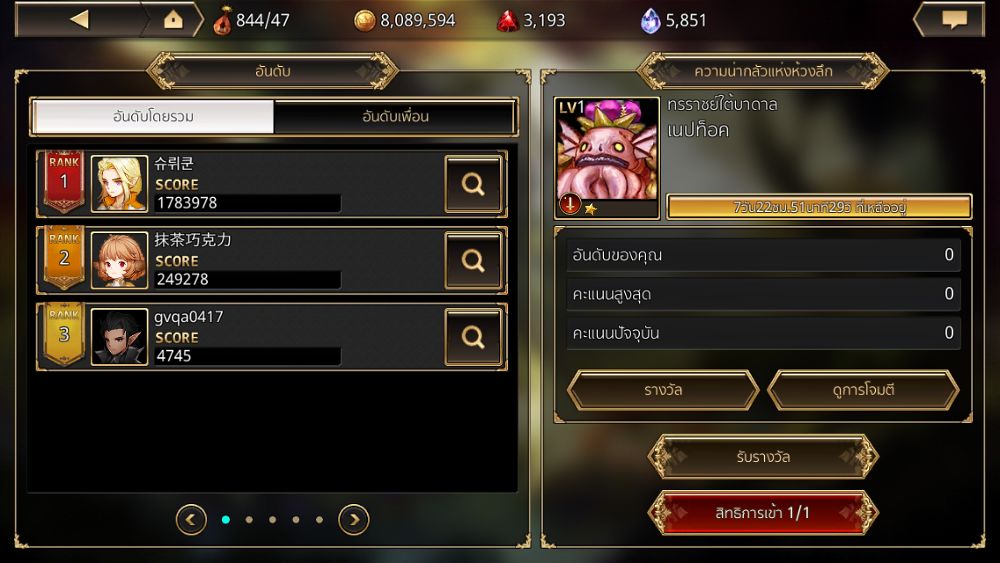Claim rewards with รับรางวัล button
This screenshot has height=563, width=1000.
[x=763, y=457]
